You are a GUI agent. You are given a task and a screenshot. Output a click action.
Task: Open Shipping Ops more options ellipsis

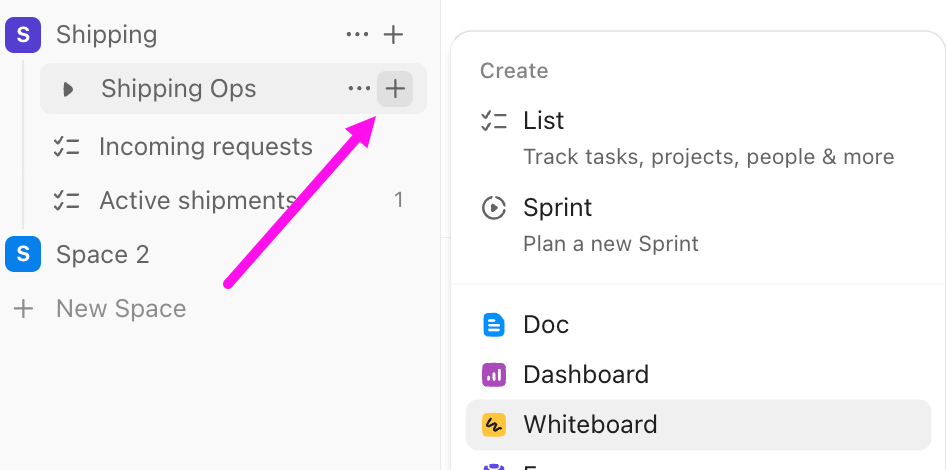pos(359,89)
